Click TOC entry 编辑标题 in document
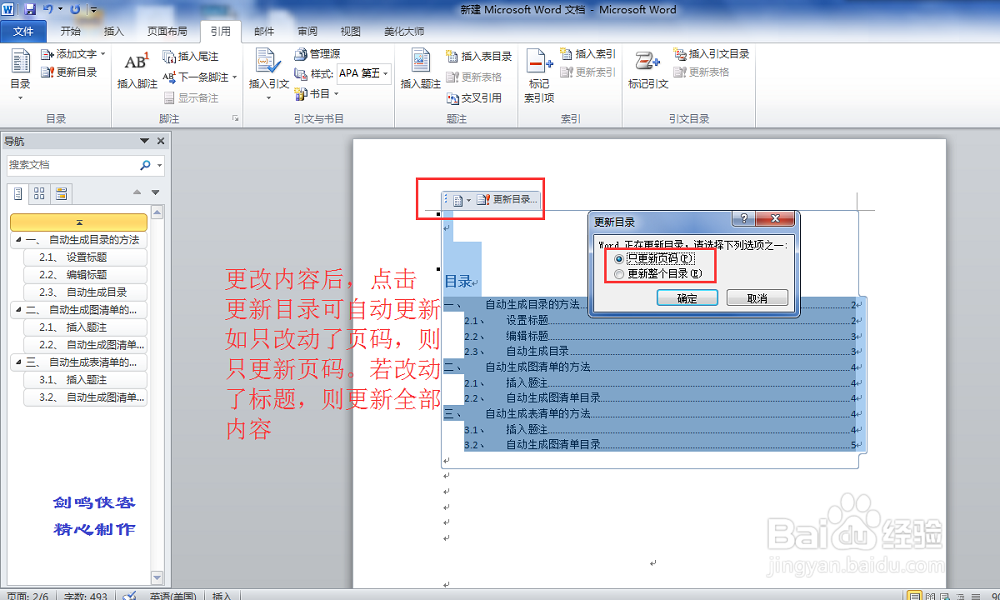Screen dimensions: 1000x600 [527, 336]
